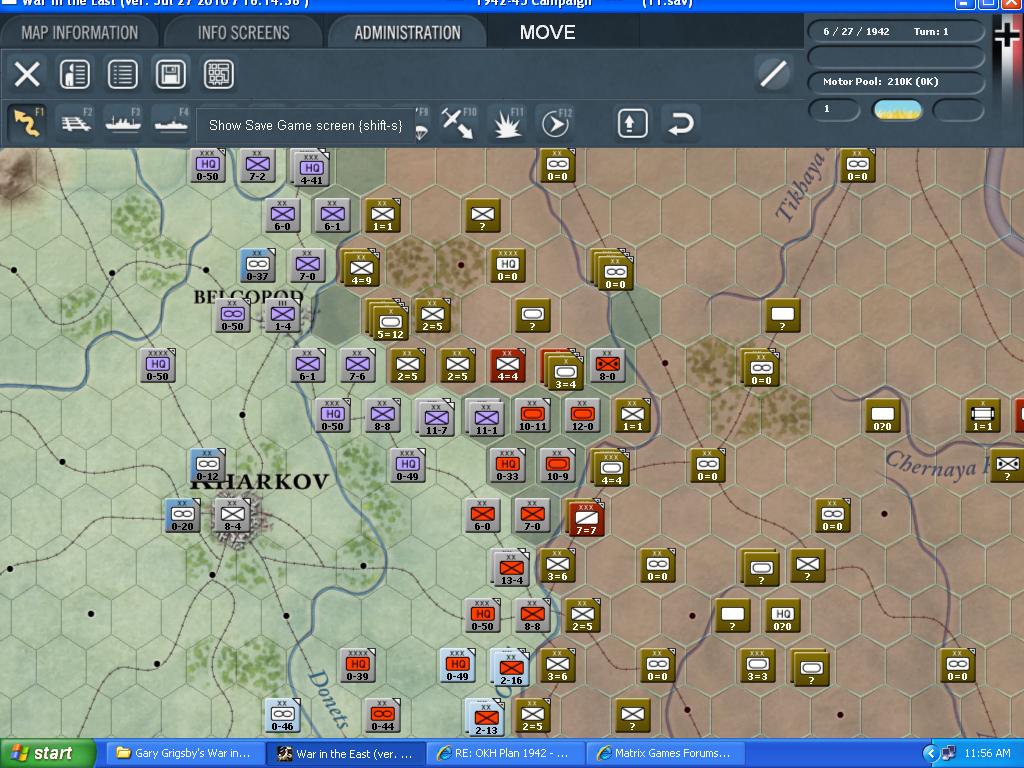Switch to Gary Grigsby's War in folder window
The image size is (1024, 768).
point(185,753)
